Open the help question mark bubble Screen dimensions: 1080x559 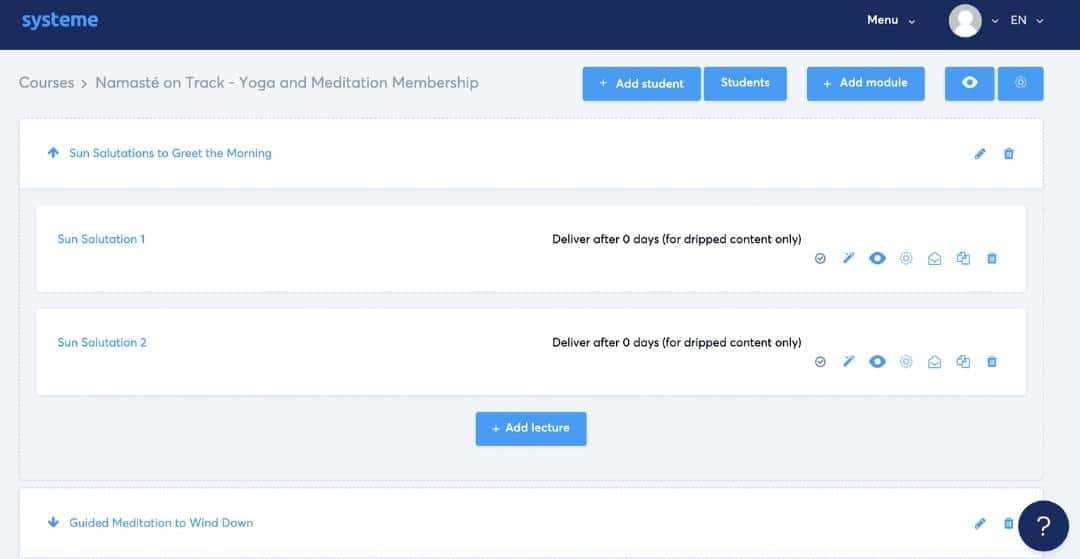pos(1043,526)
